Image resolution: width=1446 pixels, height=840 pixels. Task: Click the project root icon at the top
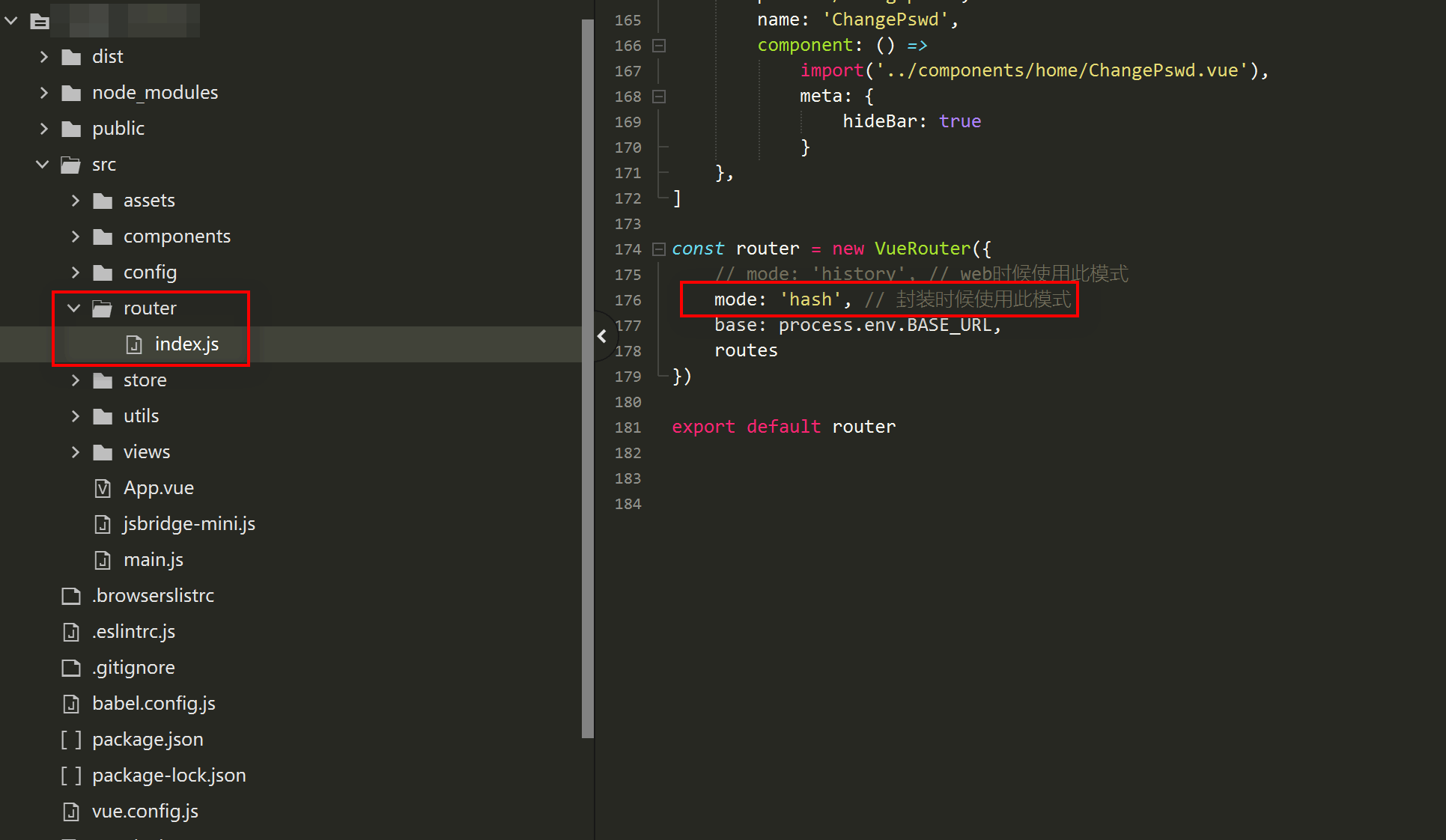tap(39, 21)
